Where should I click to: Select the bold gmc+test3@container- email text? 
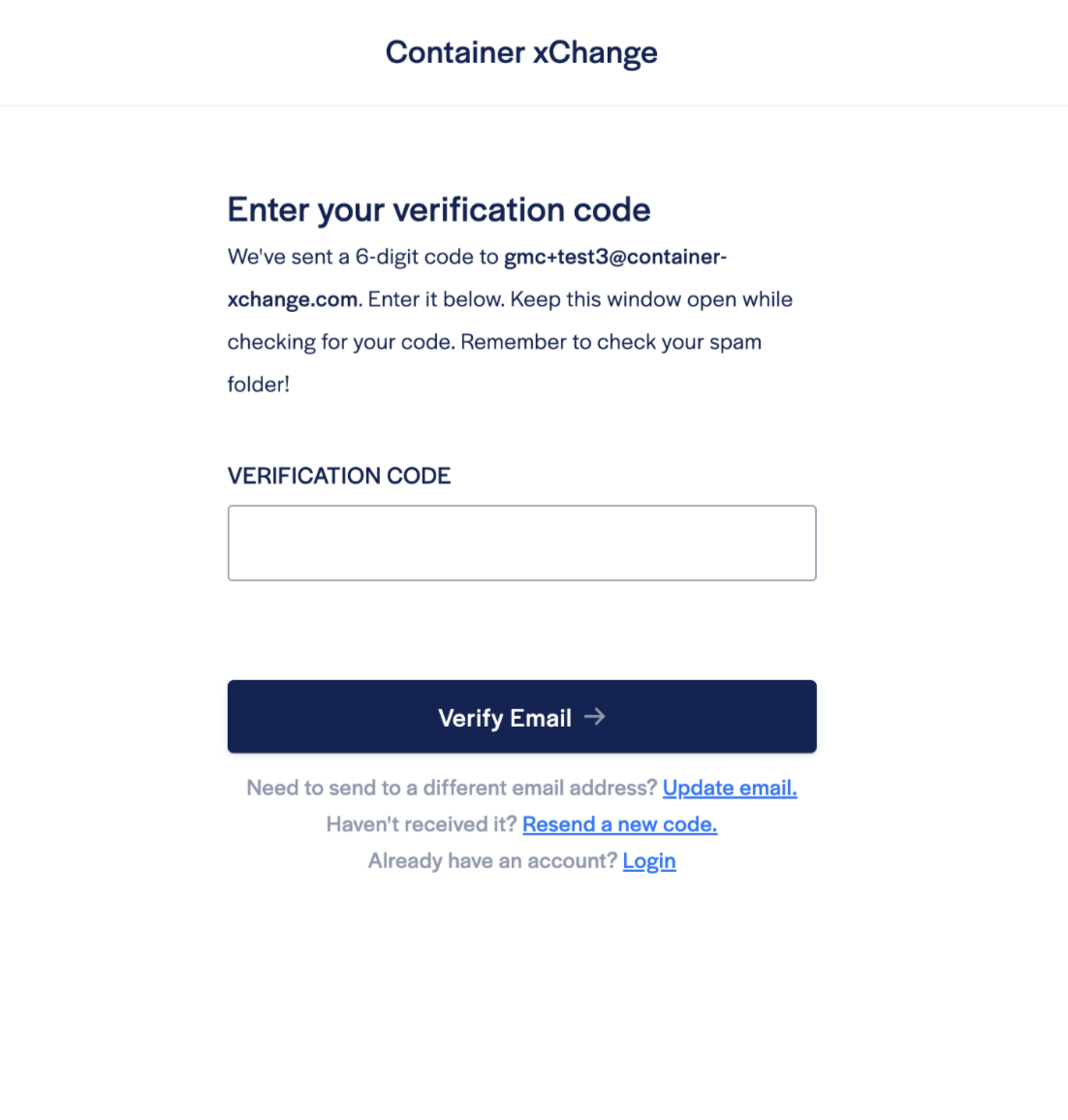(x=615, y=257)
